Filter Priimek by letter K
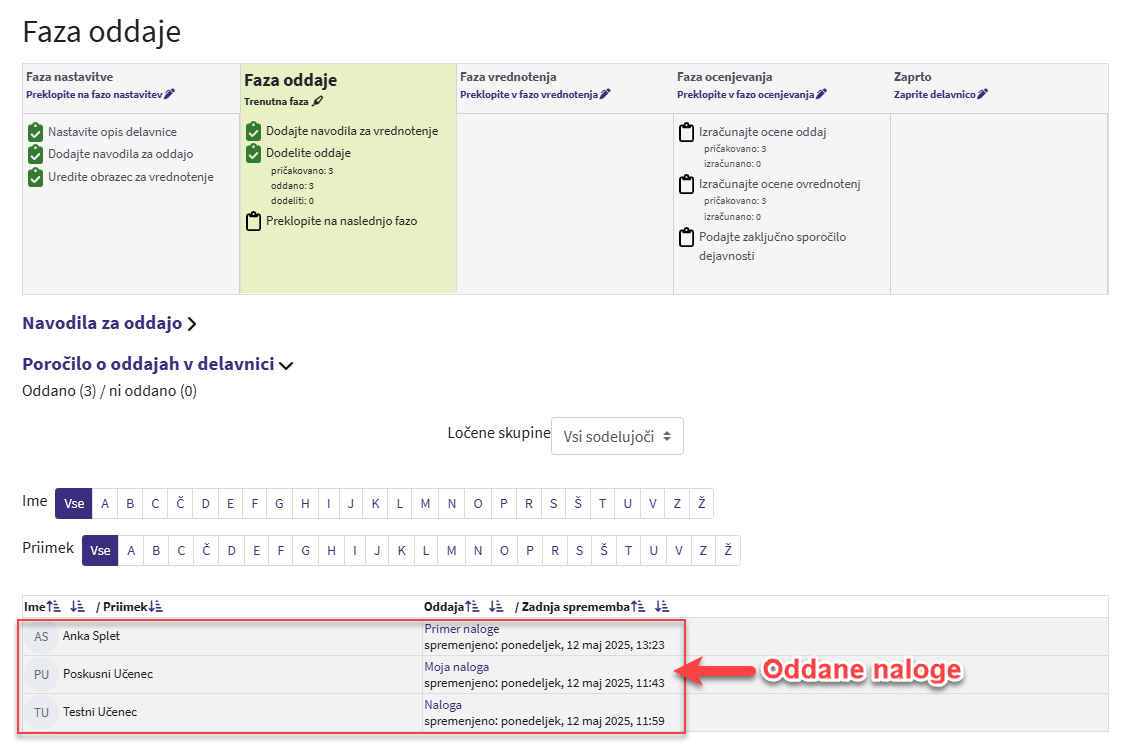 (401, 551)
